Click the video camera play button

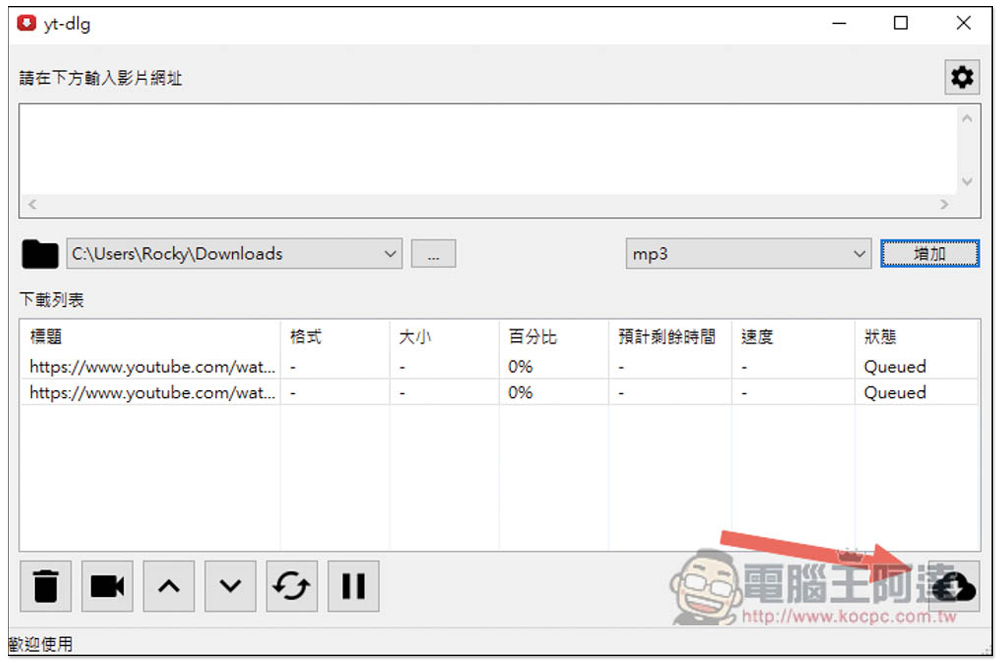(x=107, y=586)
